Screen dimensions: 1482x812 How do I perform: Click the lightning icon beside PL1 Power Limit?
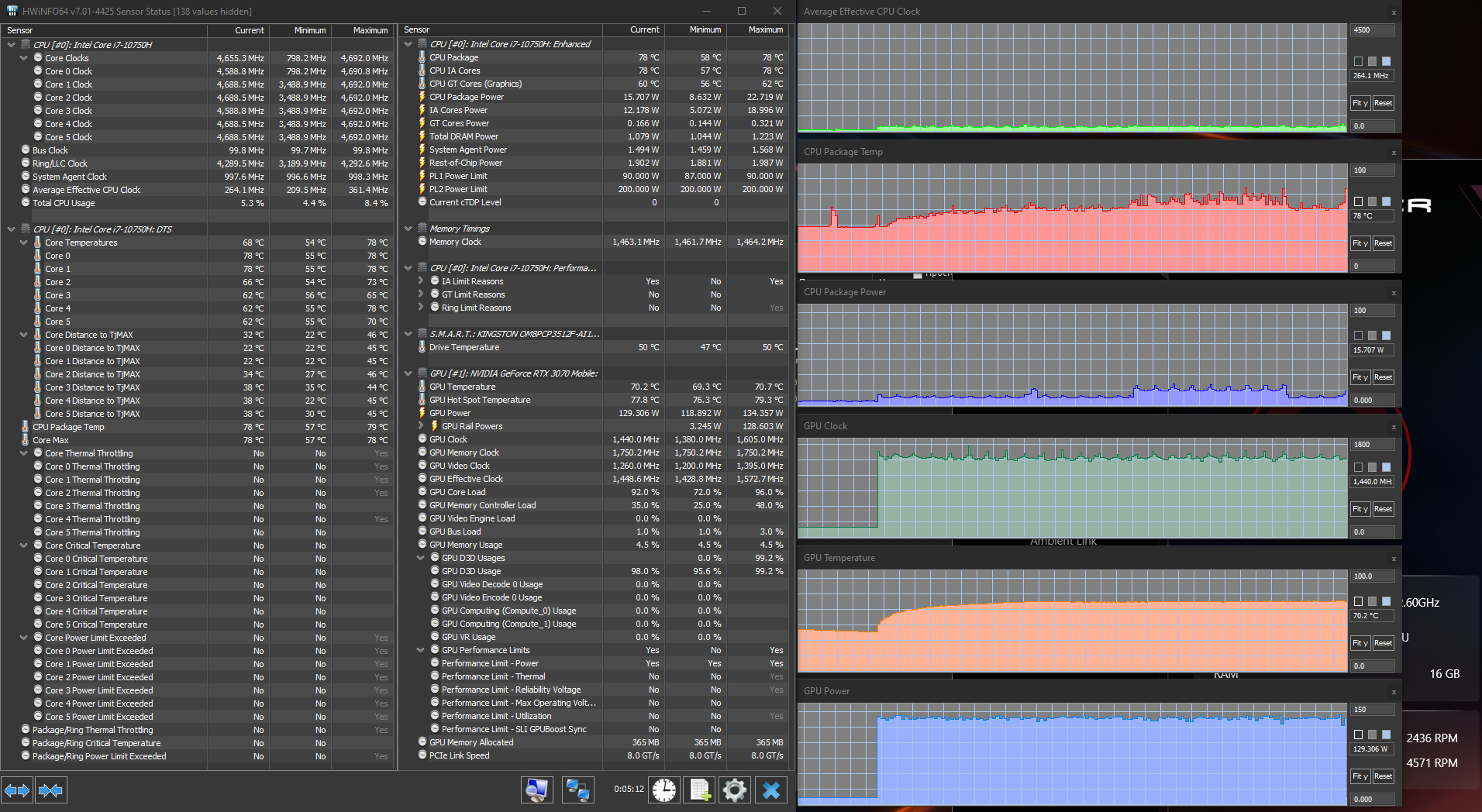pos(422,176)
